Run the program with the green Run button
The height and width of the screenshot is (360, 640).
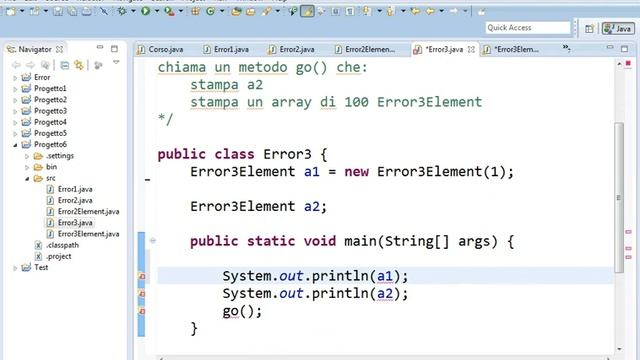click(145, 11)
